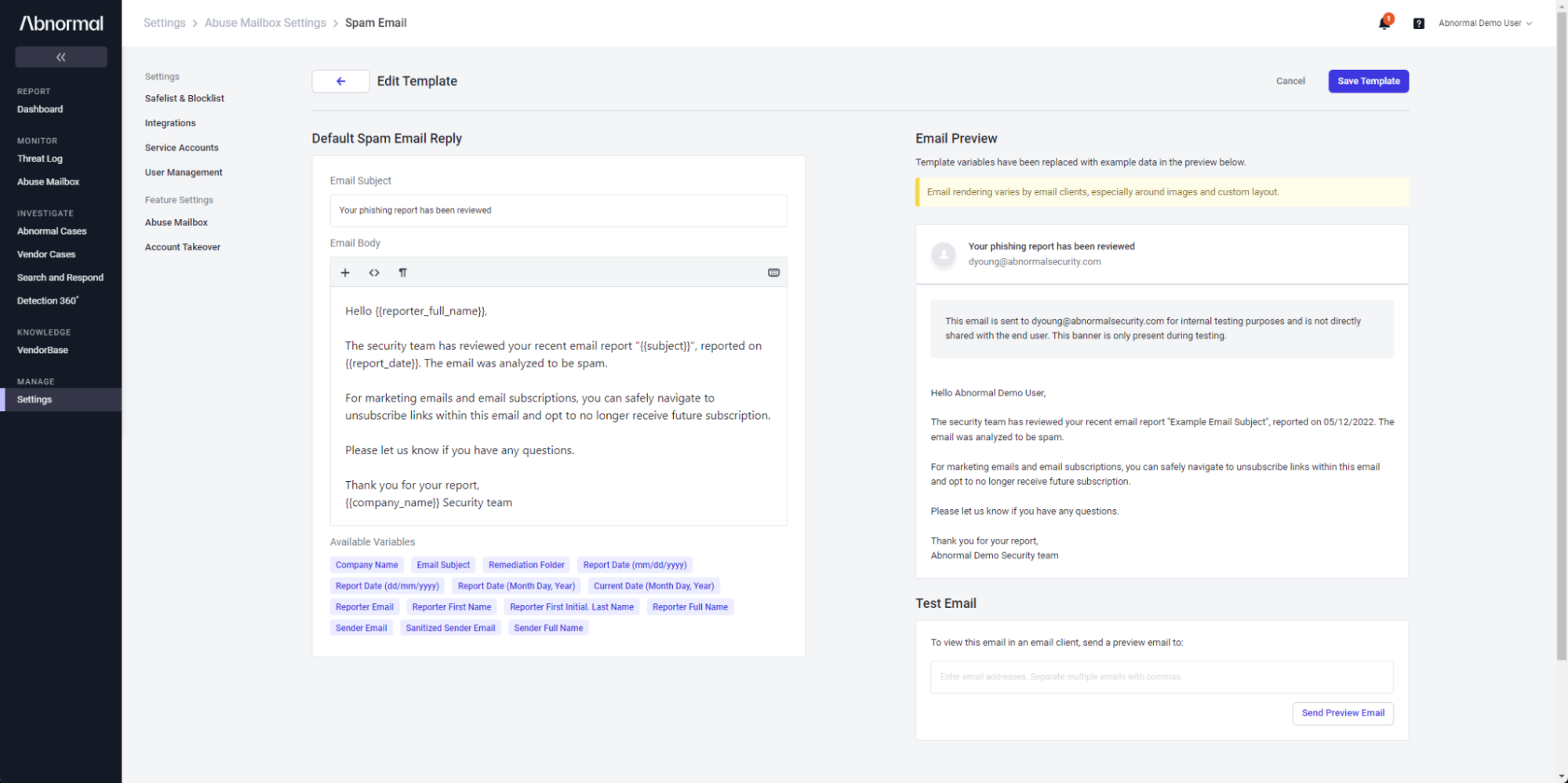Open Abnormal Cases
The height and width of the screenshot is (783, 1568).
point(52,231)
